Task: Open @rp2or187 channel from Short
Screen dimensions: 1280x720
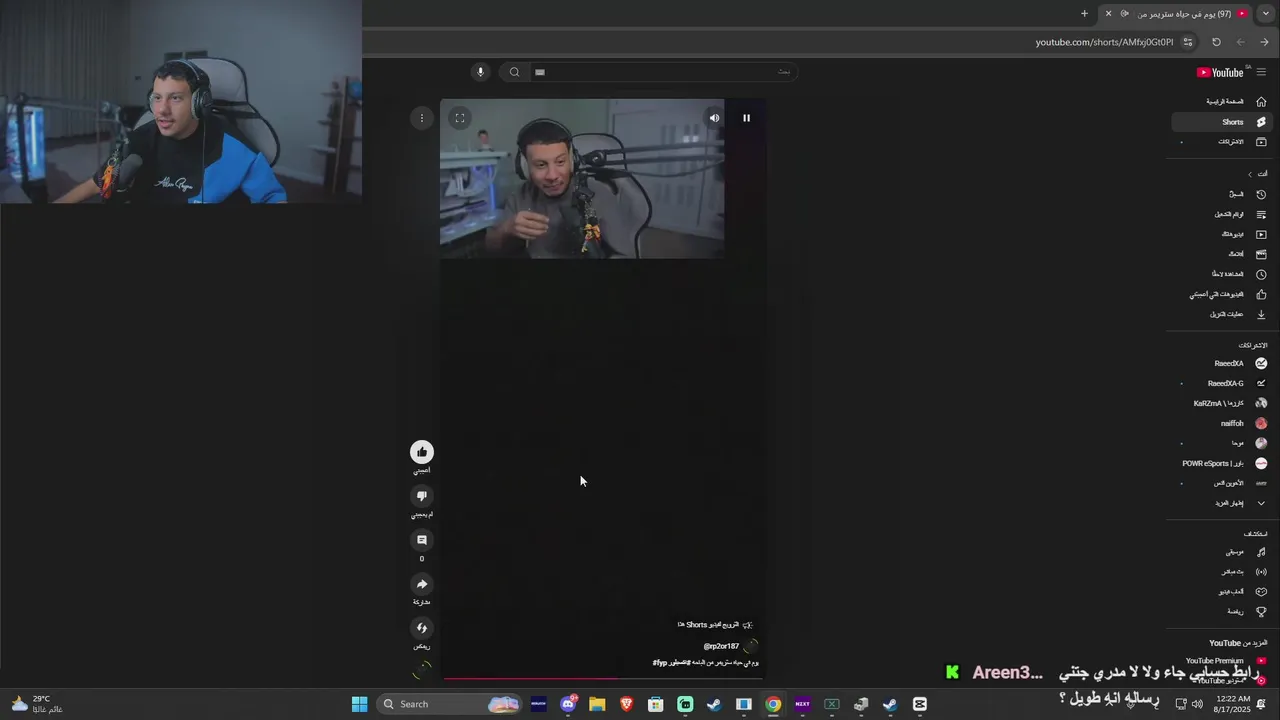Action: point(721,646)
